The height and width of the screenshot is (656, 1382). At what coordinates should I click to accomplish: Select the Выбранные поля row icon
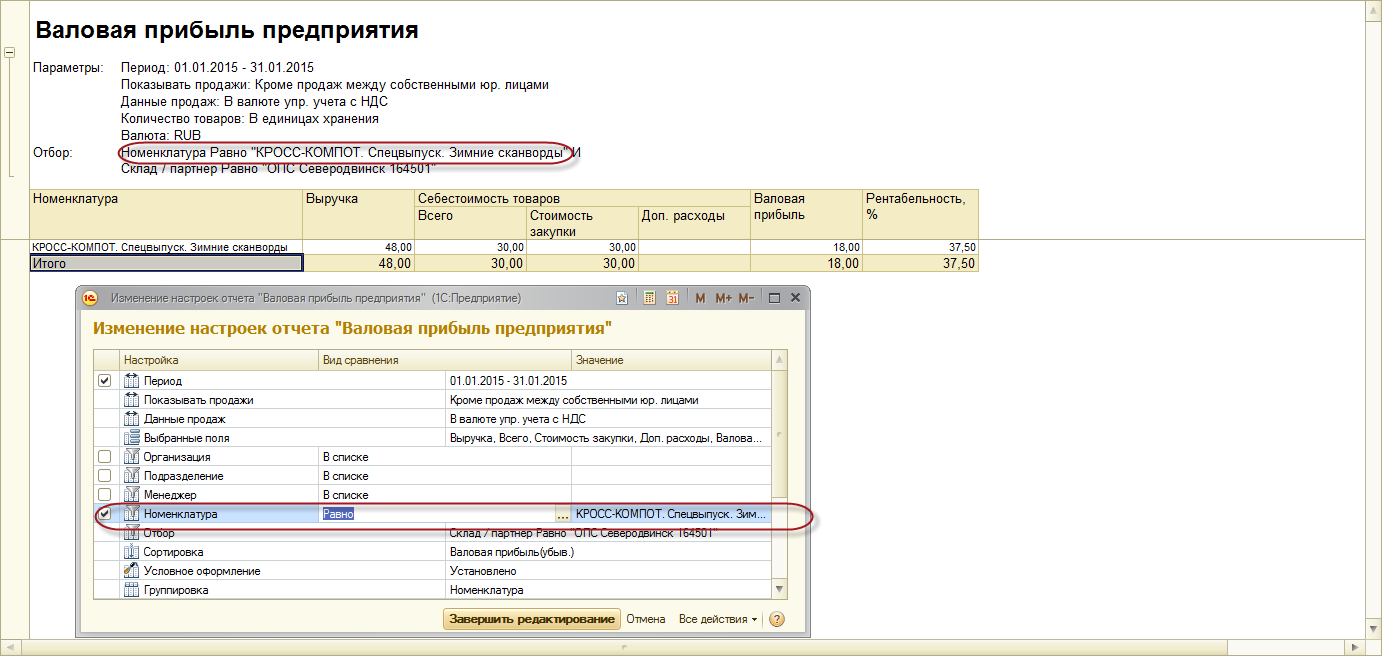click(x=130, y=438)
